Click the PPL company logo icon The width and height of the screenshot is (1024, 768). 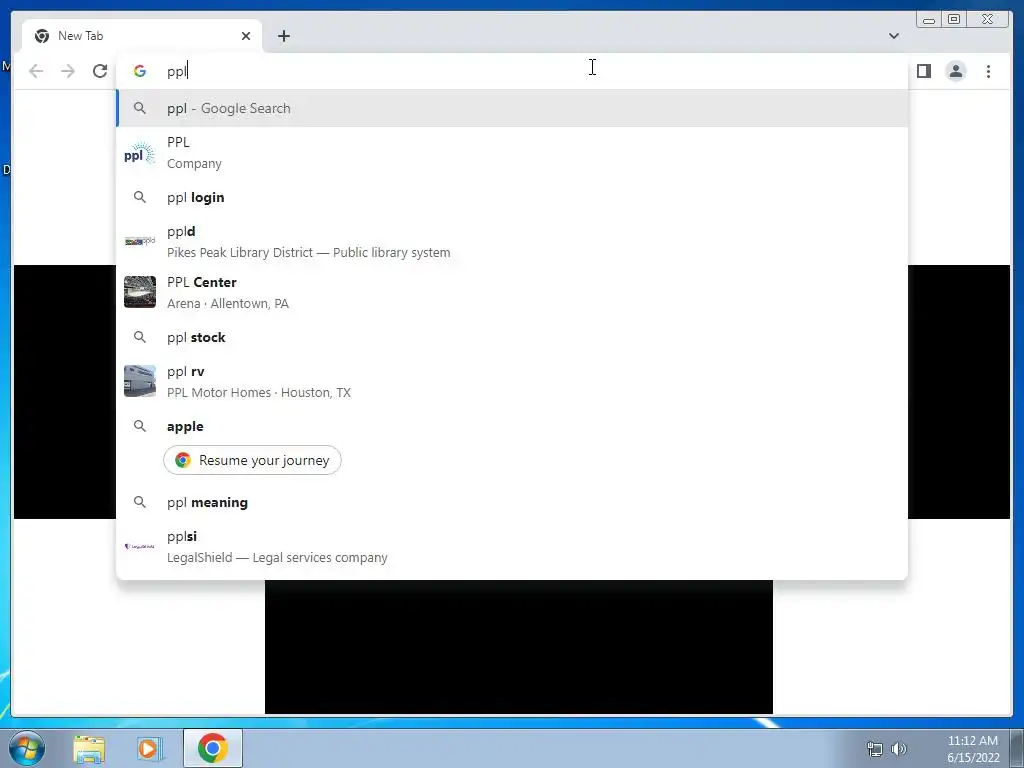[x=140, y=154]
